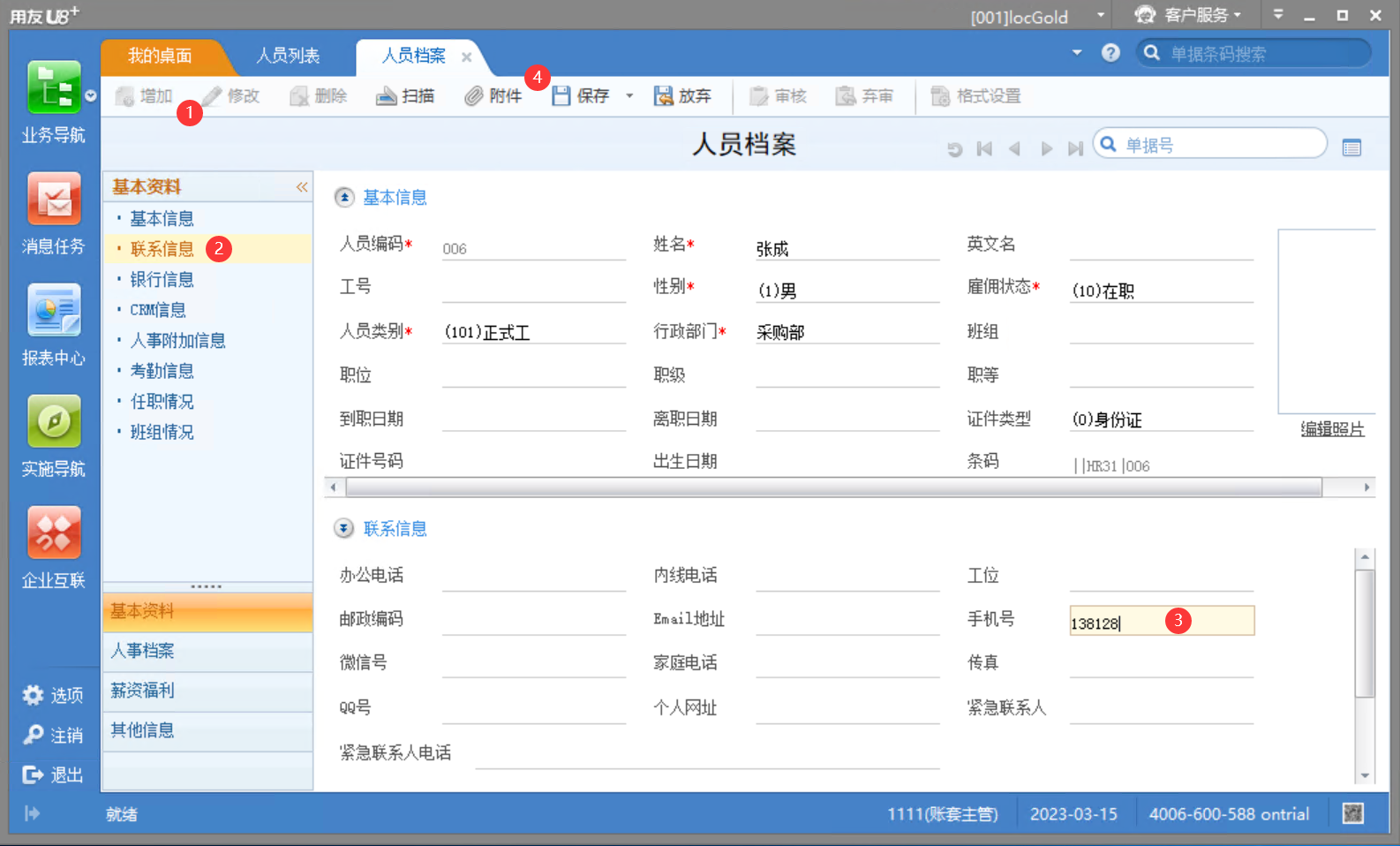Click the 修改 edit toolbar button
The width and height of the screenshot is (1400, 846).
point(231,96)
